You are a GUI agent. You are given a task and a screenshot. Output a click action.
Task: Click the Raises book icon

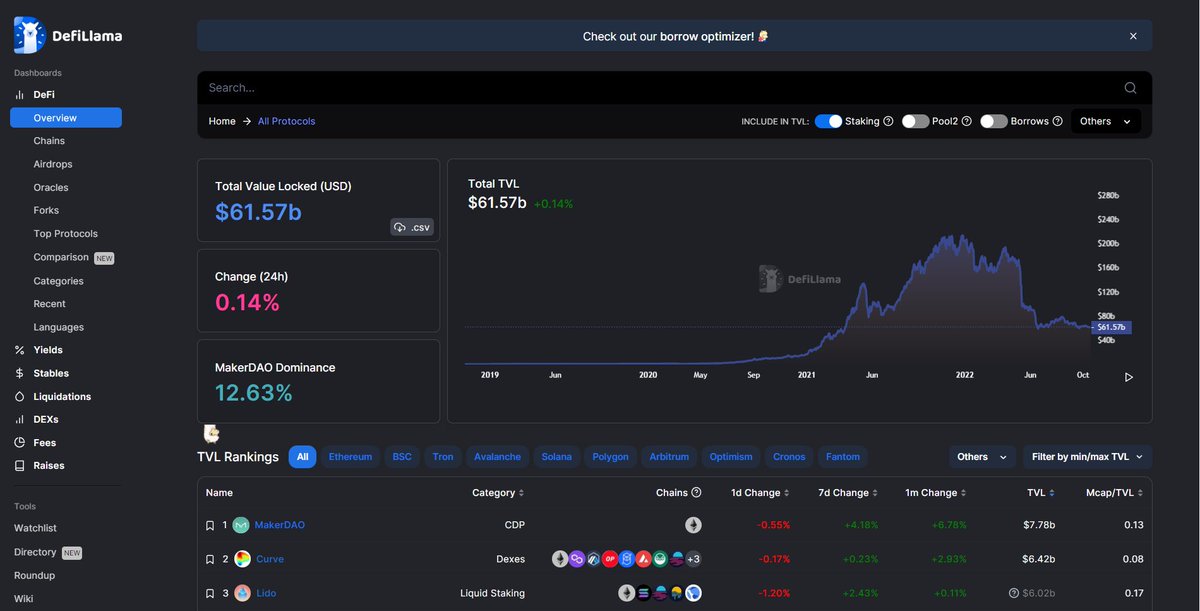pyautogui.click(x=20, y=466)
